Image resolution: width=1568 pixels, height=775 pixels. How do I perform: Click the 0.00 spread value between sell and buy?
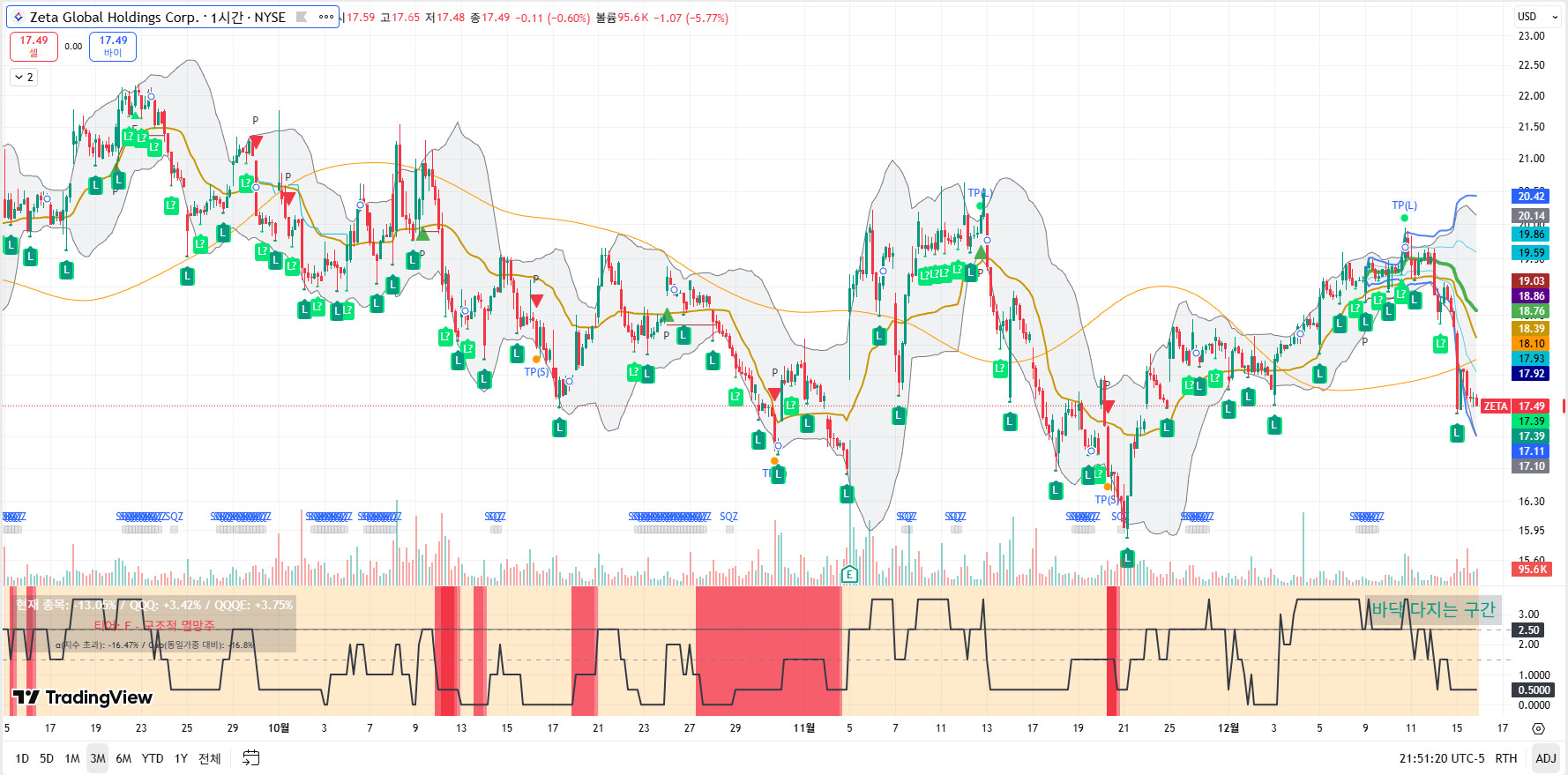(73, 47)
